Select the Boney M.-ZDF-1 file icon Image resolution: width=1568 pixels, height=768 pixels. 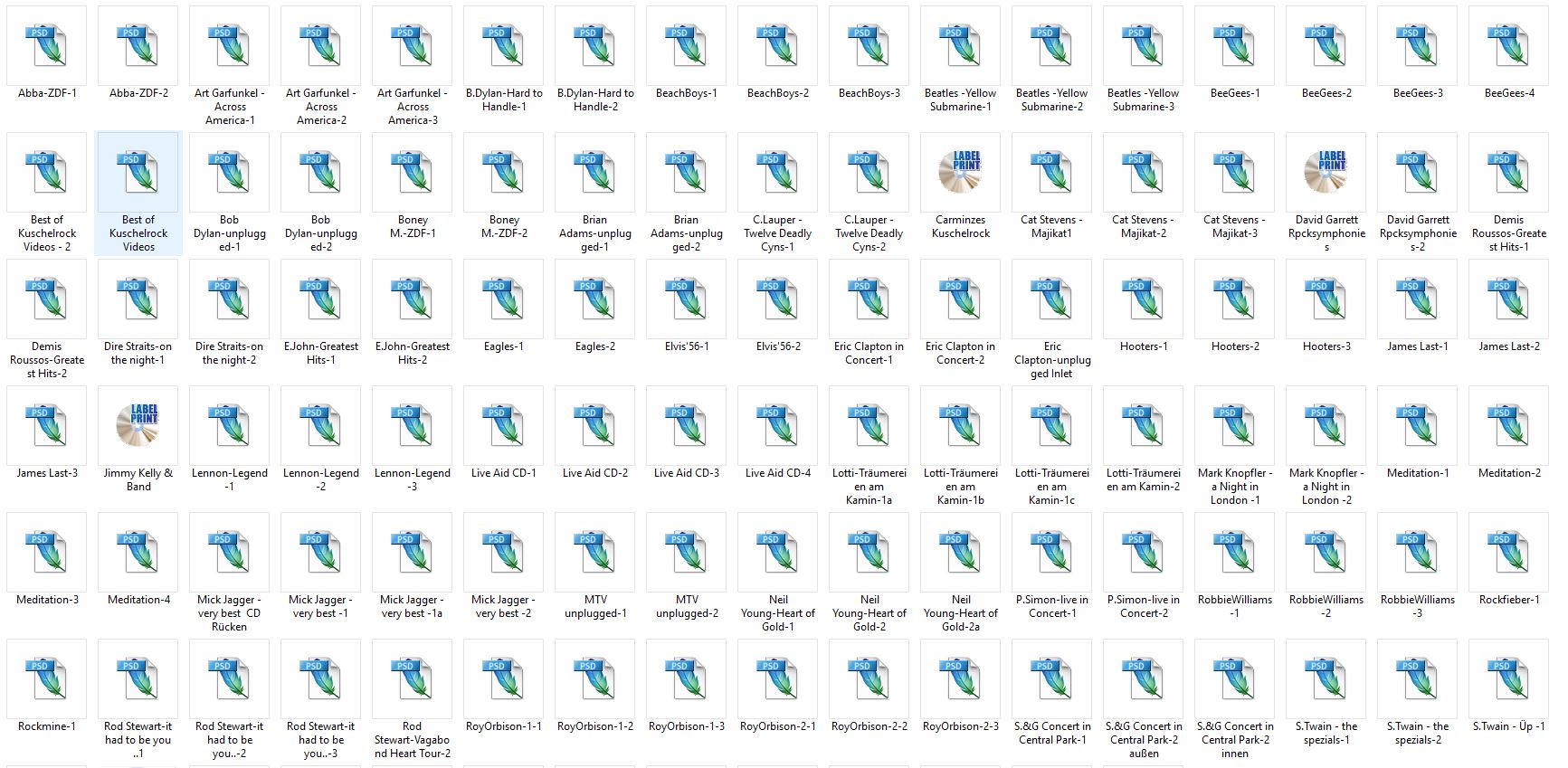tap(413, 172)
